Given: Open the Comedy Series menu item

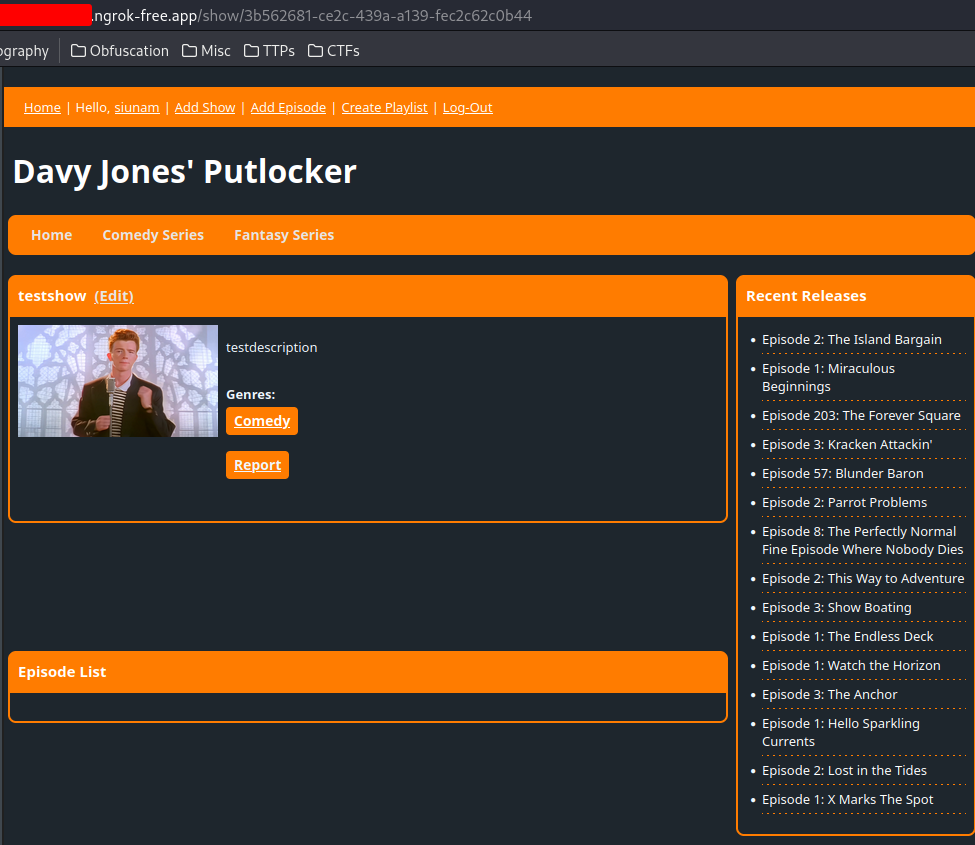Looking at the screenshot, I should click(x=153, y=235).
